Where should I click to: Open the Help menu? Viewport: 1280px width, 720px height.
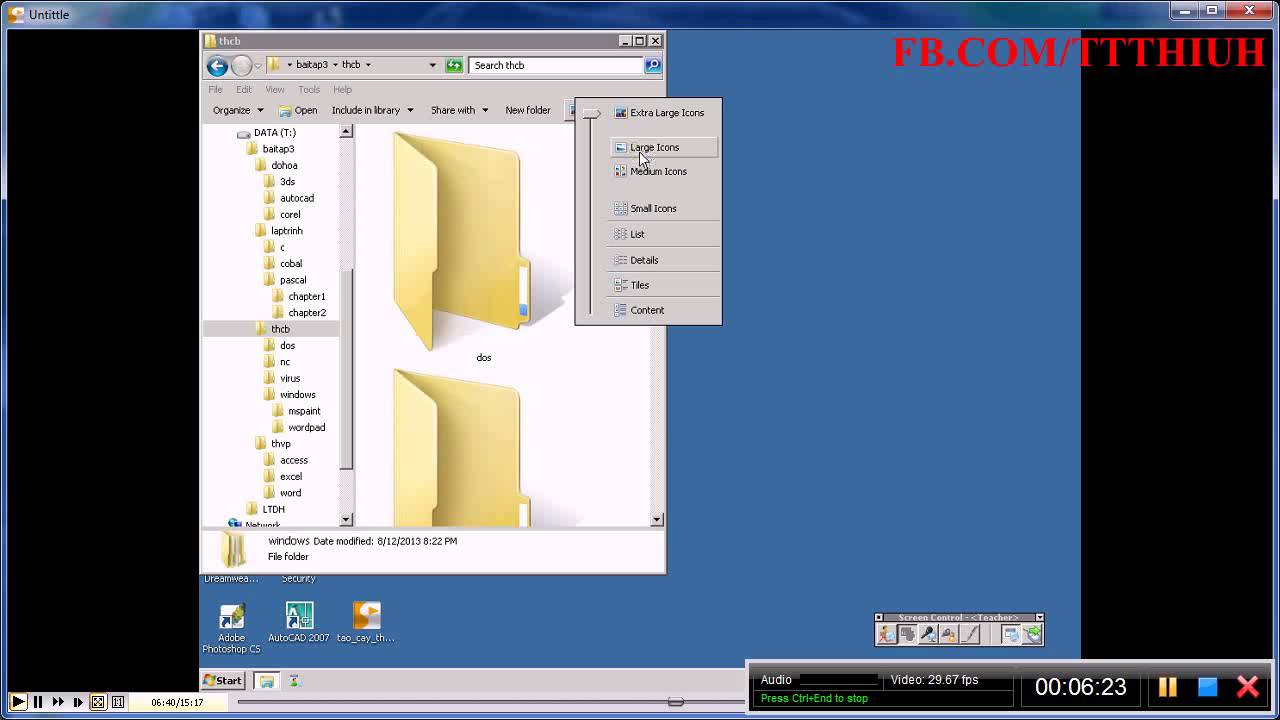click(x=342, y=89)
